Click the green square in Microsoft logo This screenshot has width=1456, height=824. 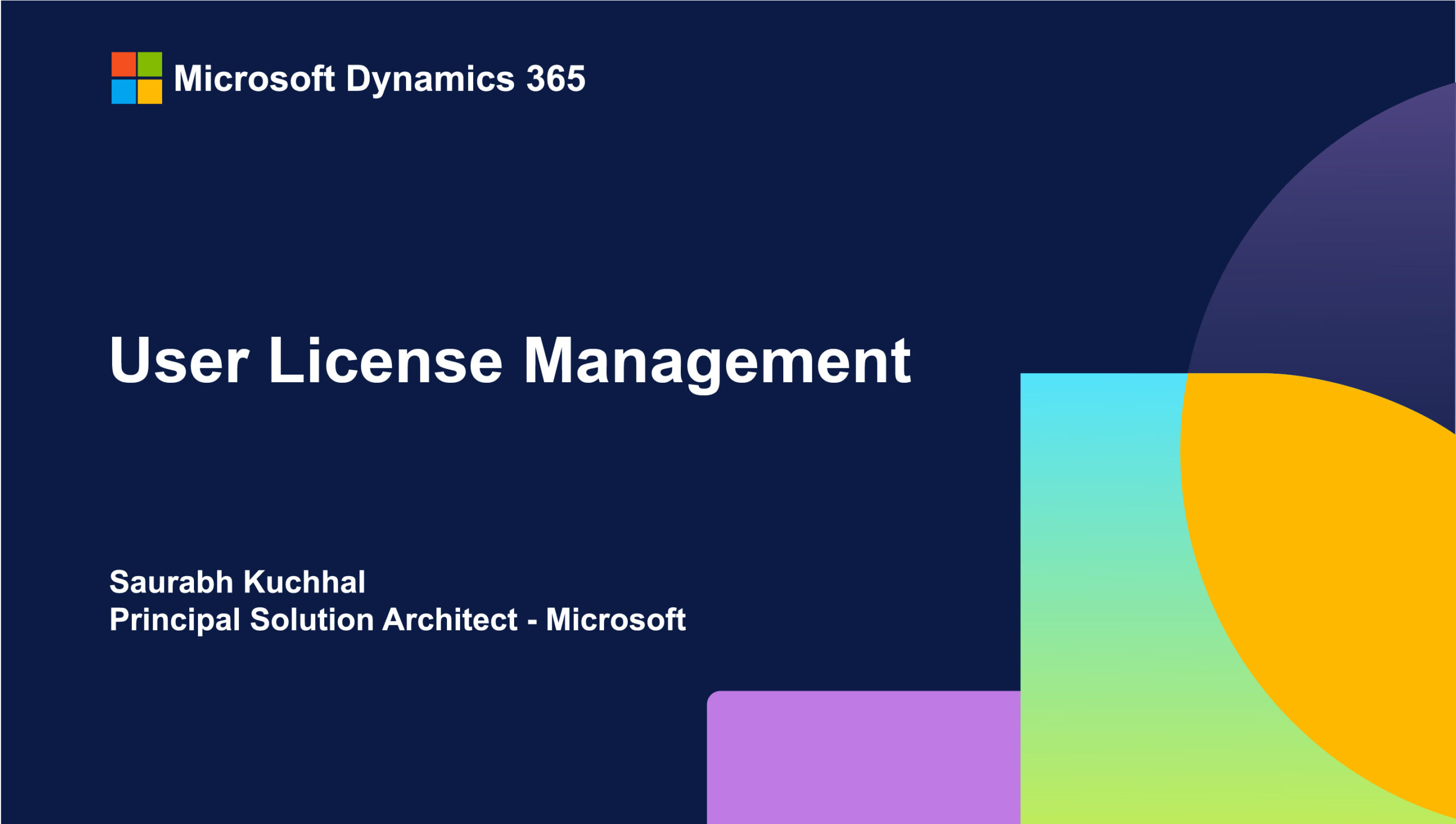click(x=150, y=64)
